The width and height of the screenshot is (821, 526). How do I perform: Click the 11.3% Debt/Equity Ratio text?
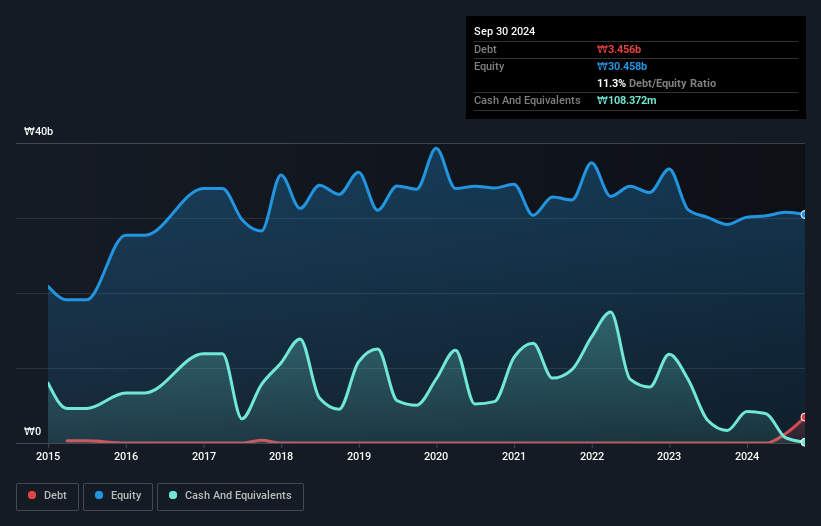click(656, 83)
